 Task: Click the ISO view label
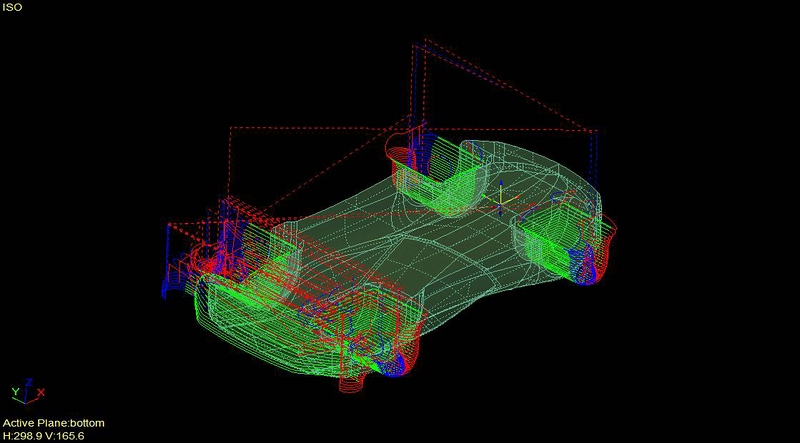[12, 8]
